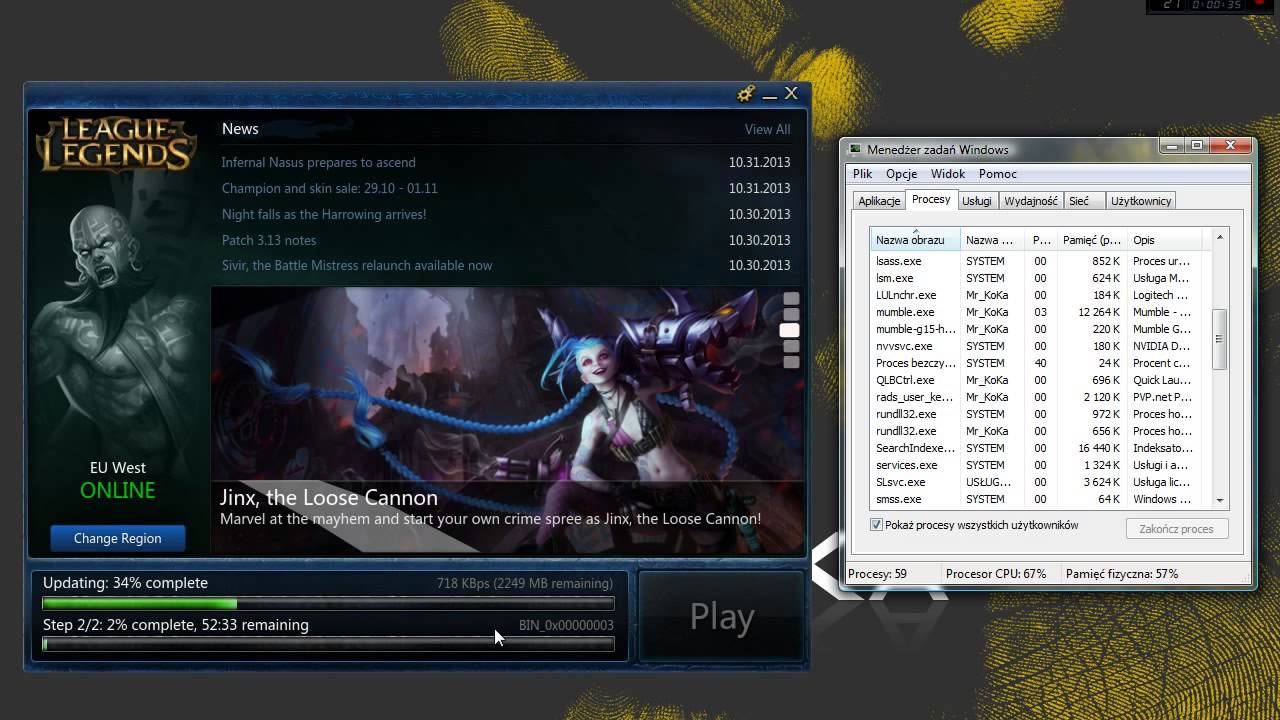This screenshot has height=720, width=1280.
Task: Click the Zakończ proces button
Action: coord(1176,529)
